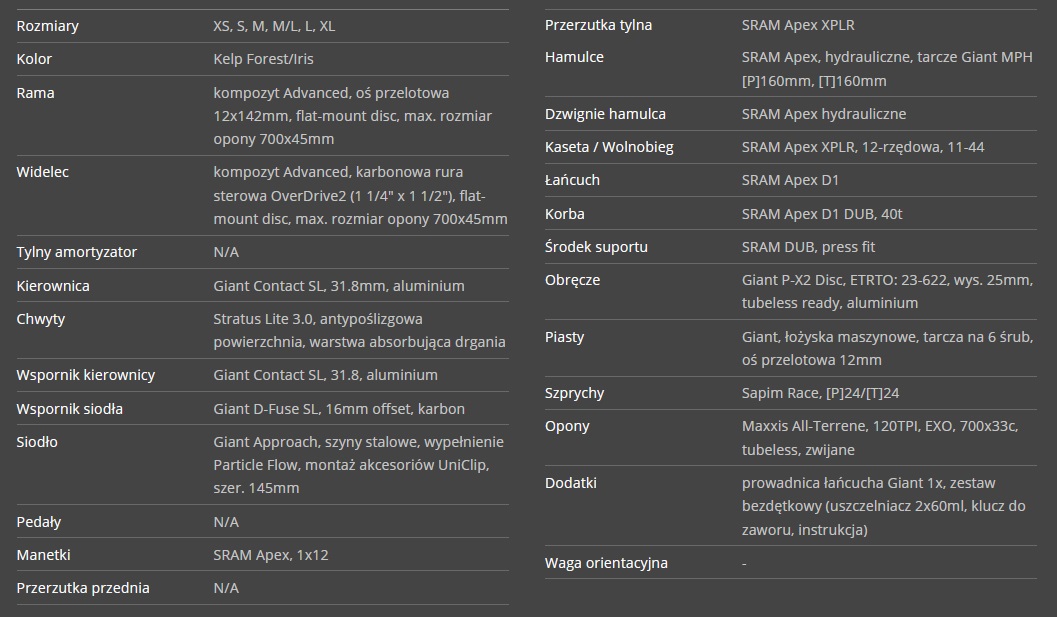Screen dimensions: 1057x617
Task: Click the Kaseta / Wolnobieg label
Action: [609, 147]
